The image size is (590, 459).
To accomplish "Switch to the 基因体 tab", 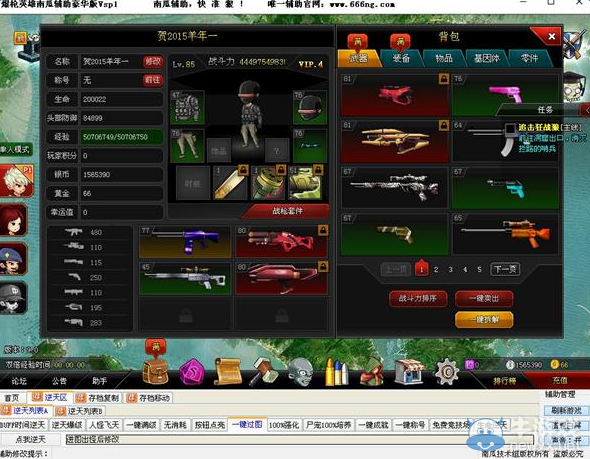I will [487, 58].
